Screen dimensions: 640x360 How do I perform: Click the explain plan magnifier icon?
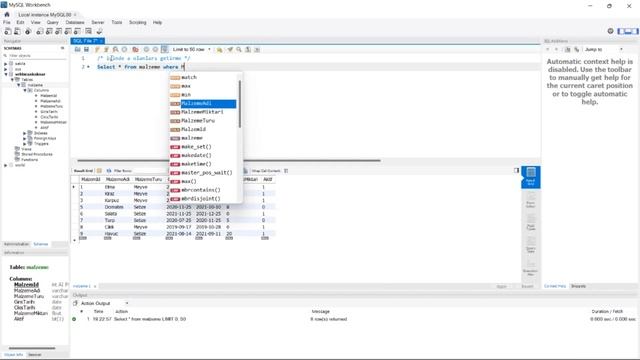[x=116, y=49]
